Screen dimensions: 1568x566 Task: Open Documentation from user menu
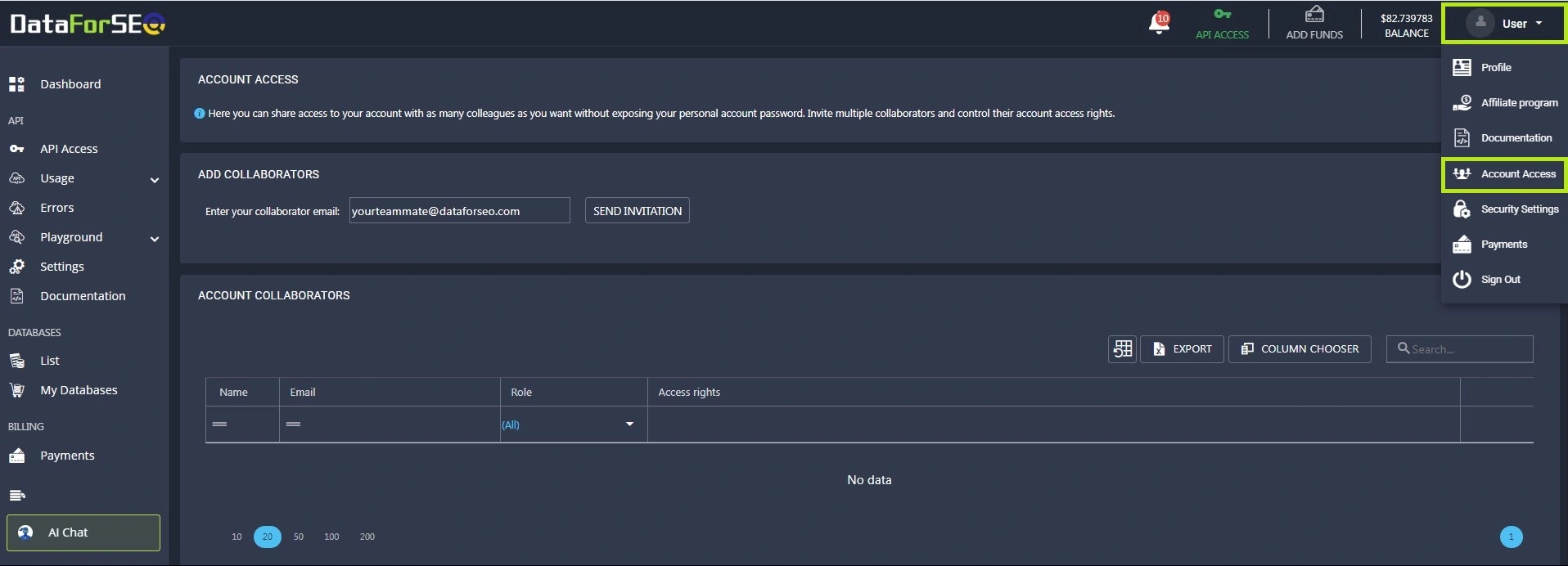click(x=1503, y=137)
